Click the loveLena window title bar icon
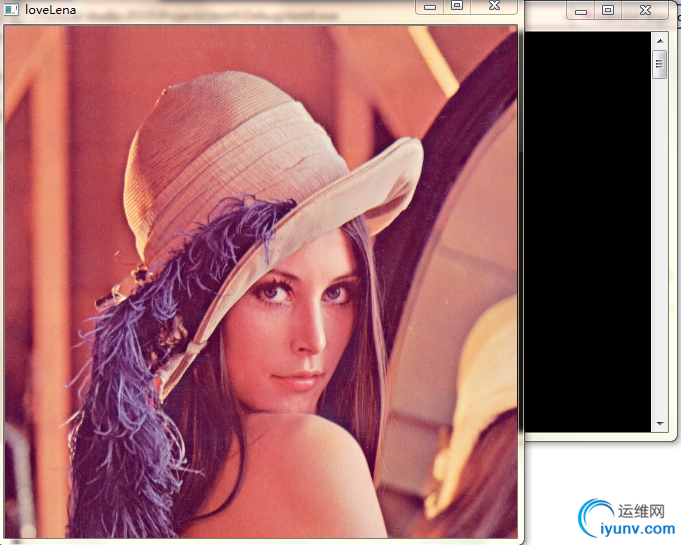 (11, 10)
